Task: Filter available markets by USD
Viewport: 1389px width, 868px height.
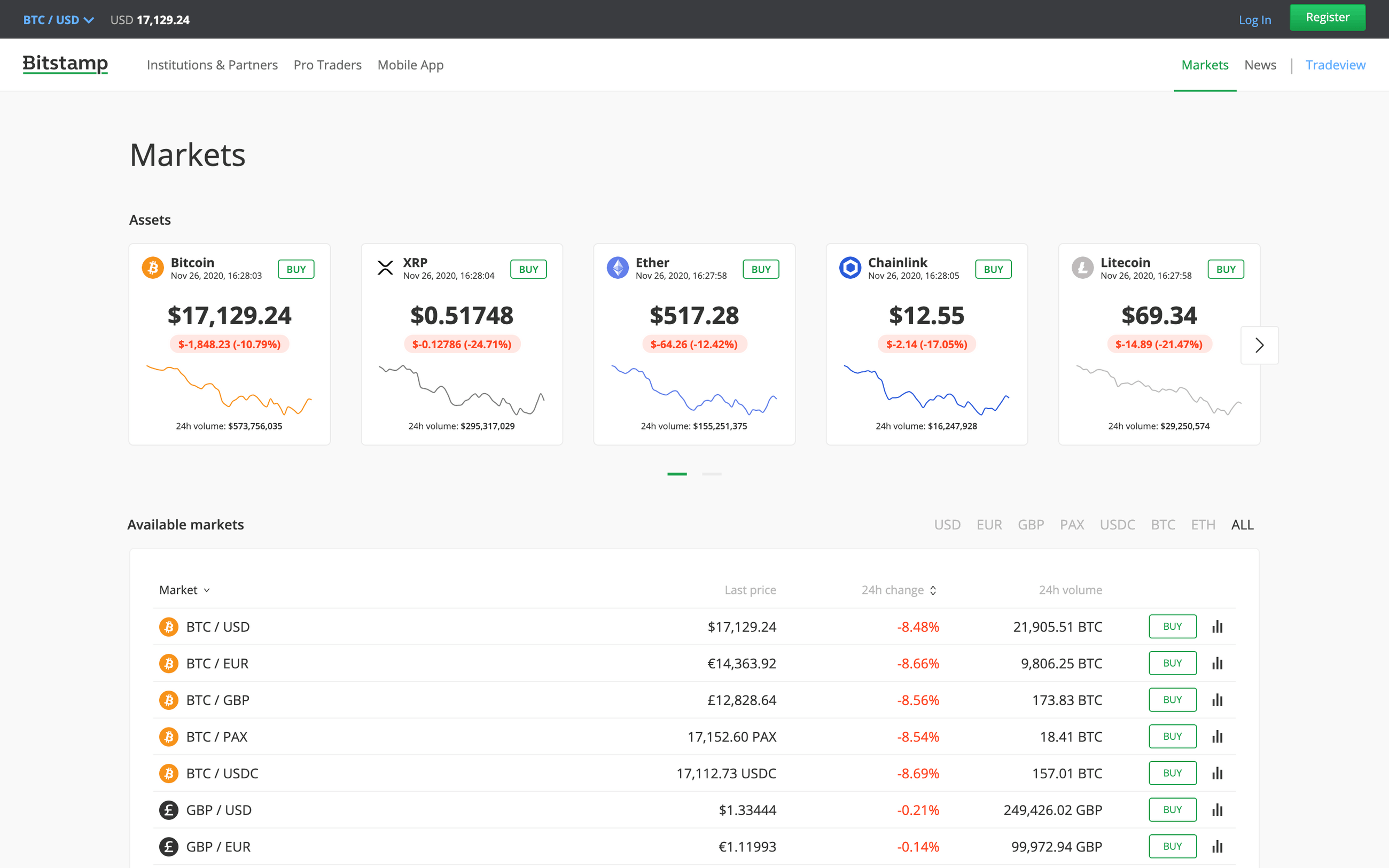Action: point(947,525)
